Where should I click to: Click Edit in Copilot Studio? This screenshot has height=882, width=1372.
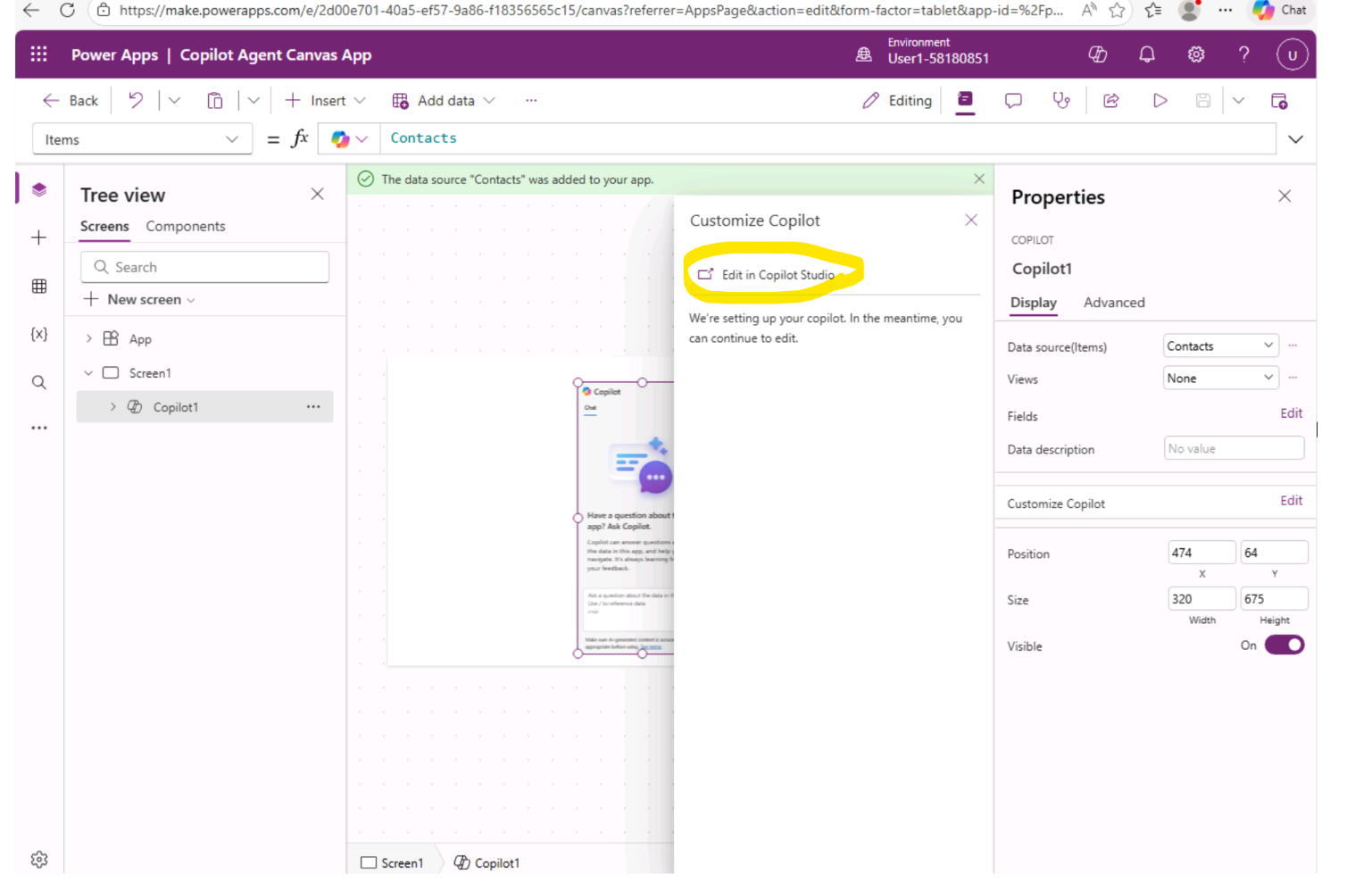(x=777, y=275)
